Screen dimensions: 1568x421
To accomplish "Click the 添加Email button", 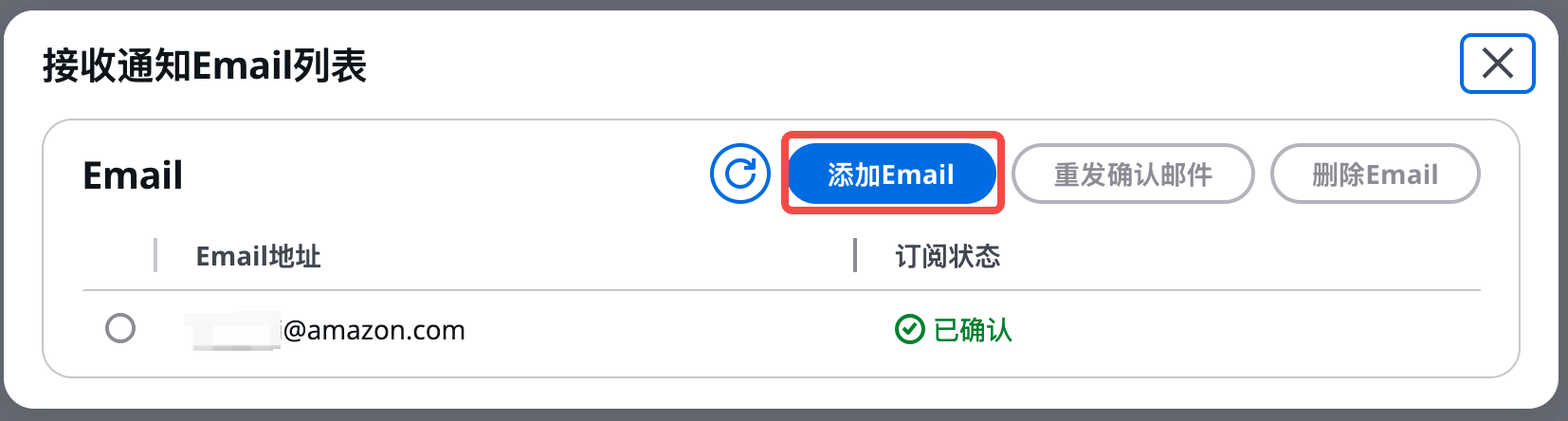I will [x=891, y=174].
